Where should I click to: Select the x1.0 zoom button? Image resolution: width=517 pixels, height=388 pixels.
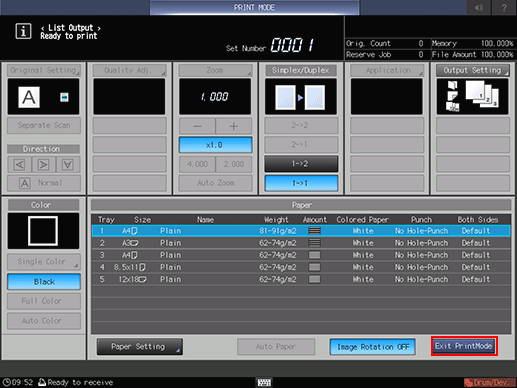215,145
